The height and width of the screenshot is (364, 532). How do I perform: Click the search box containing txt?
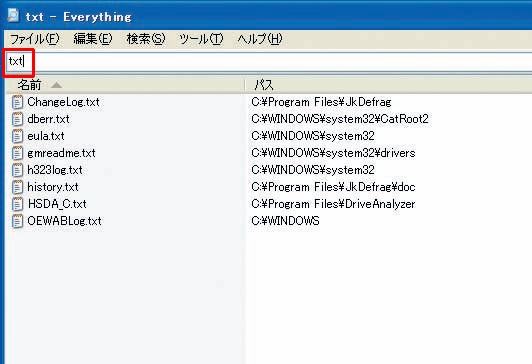(268, 61)
